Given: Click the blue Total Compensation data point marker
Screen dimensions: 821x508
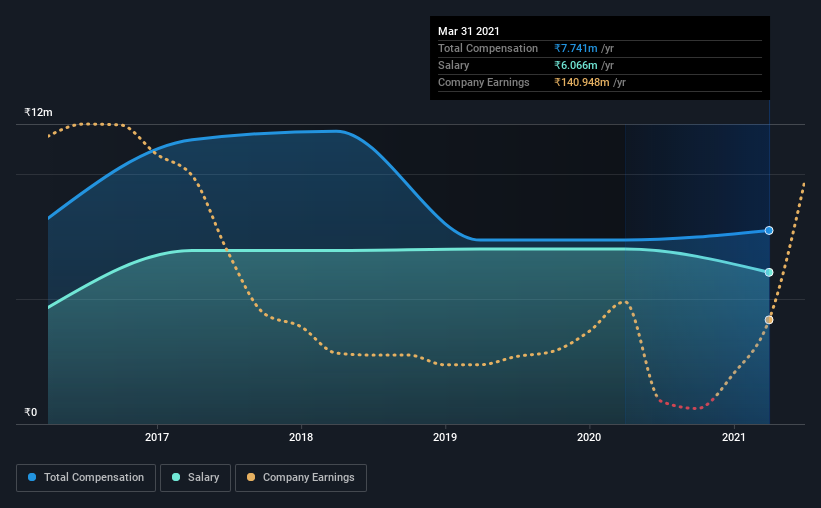Looking at the screenshot, I should click(x=769, y=230).
